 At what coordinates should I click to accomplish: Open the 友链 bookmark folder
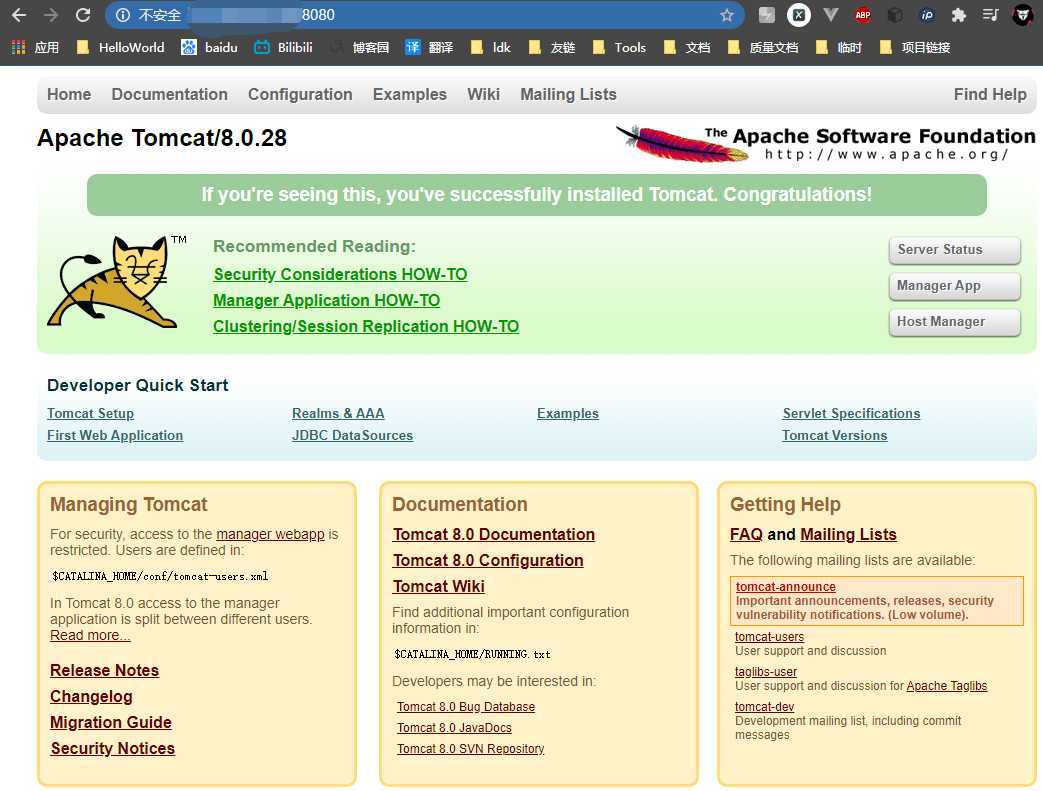point(552,47)
